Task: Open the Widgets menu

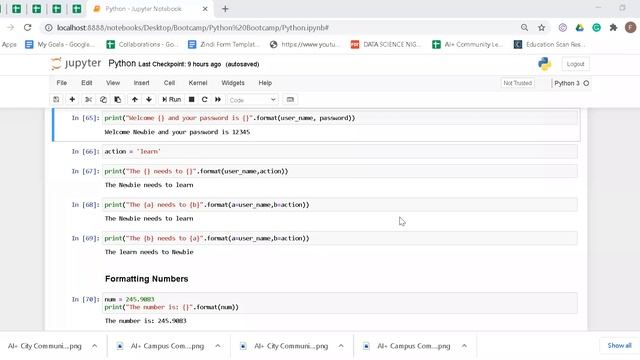Action: click(x=233, y=83)
